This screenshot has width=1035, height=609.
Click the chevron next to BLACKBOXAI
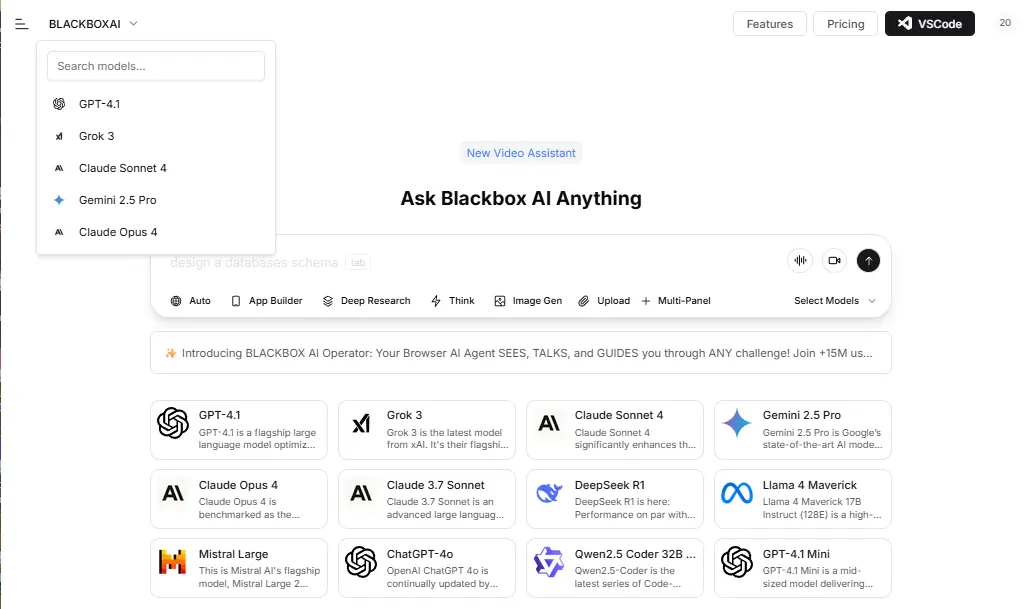(133, 24)
